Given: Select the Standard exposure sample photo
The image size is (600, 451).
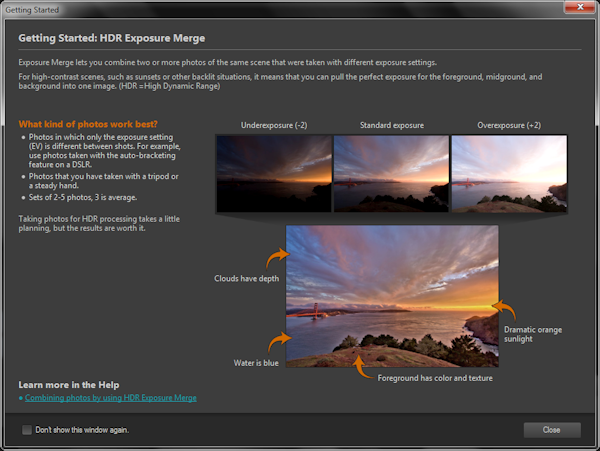Looking at the screenshot, I should [390, 173].
